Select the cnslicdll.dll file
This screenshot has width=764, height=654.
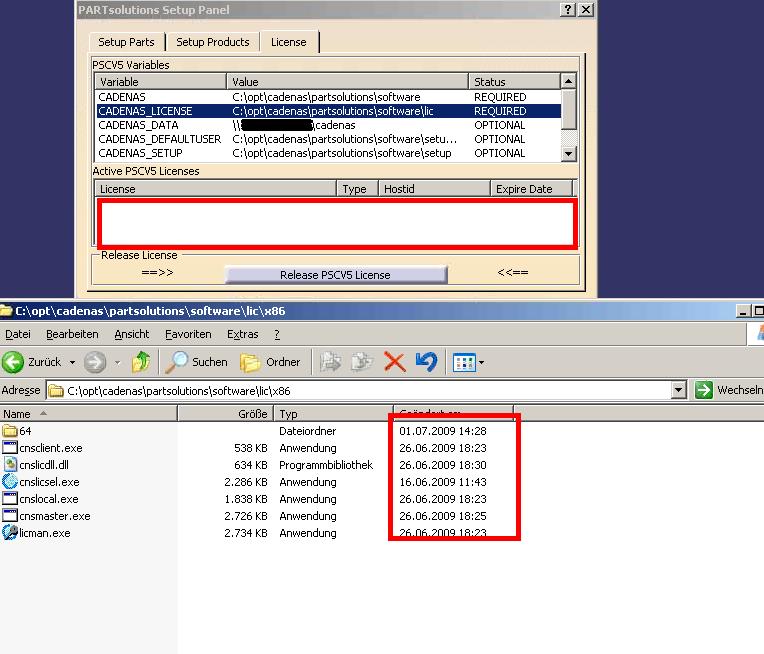pyautogui.click(x=36, y=465)
